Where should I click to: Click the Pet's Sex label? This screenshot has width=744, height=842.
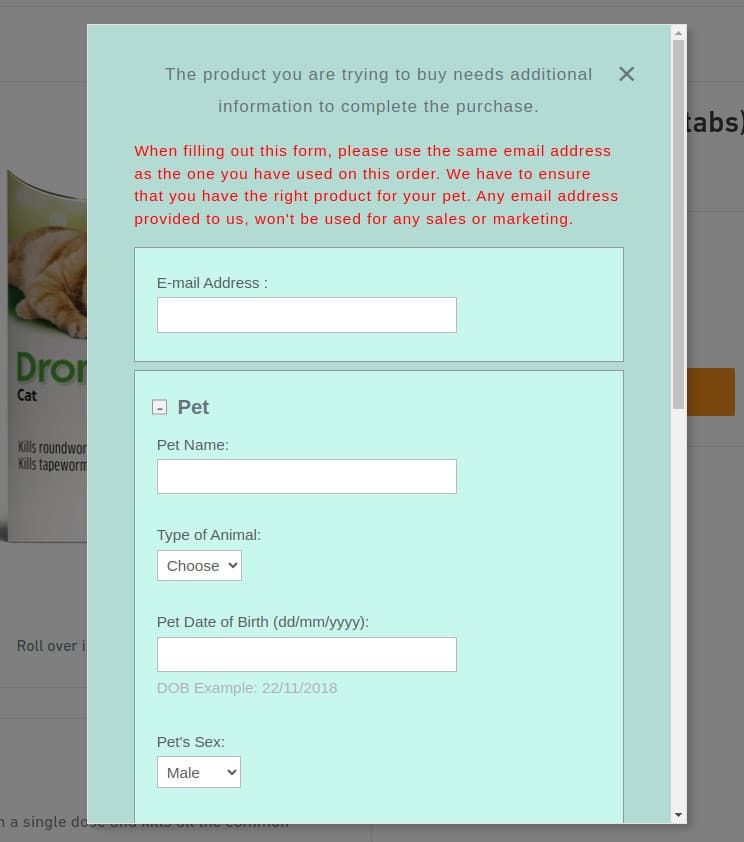[x=191, y=742]
